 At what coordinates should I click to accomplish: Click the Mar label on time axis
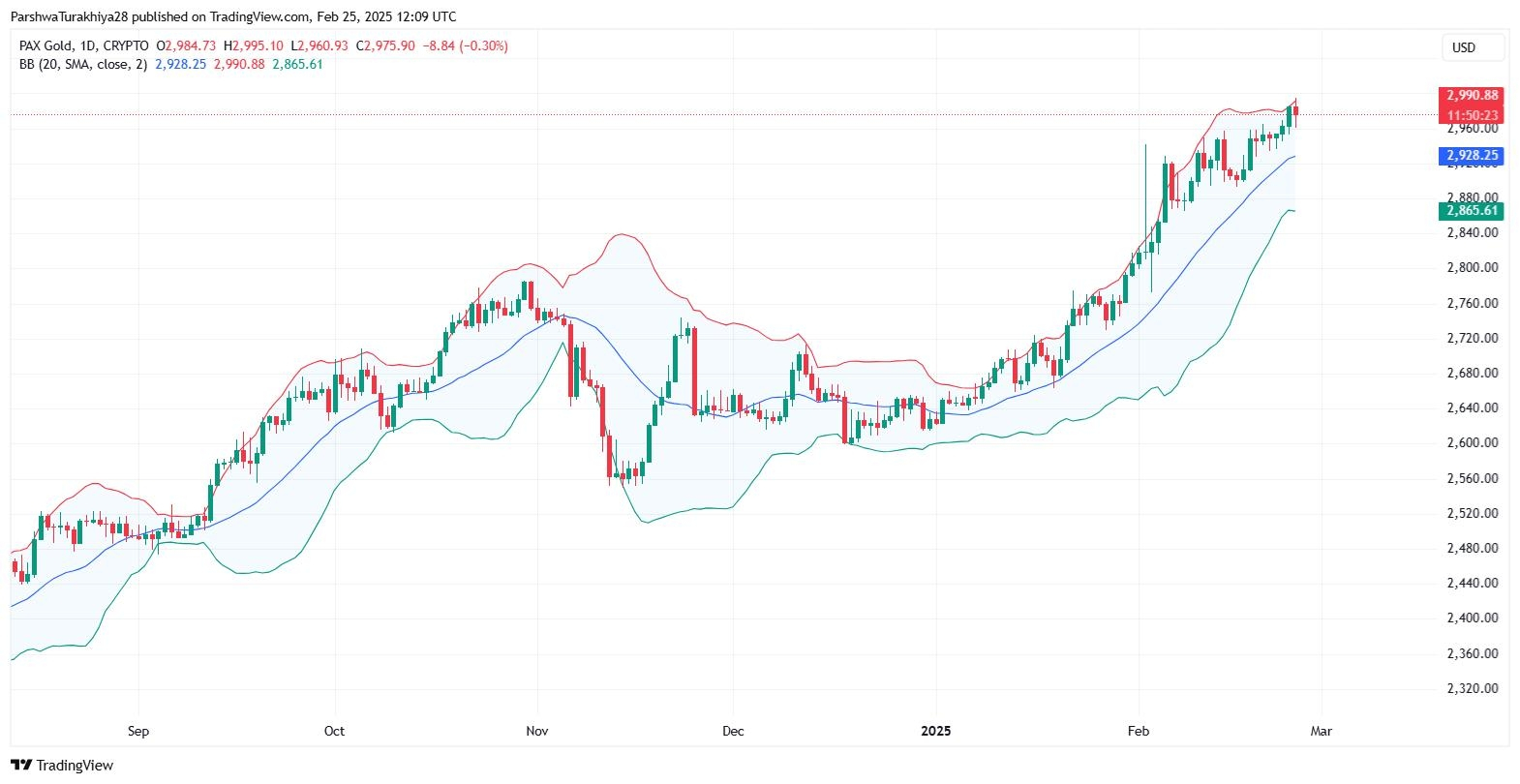tap(1321, 731)
